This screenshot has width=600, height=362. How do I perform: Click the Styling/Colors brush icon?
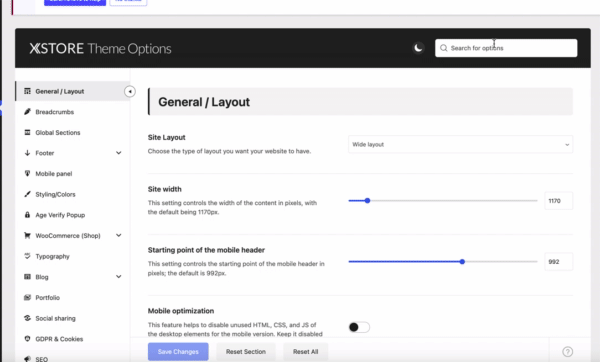pos(27,194)
